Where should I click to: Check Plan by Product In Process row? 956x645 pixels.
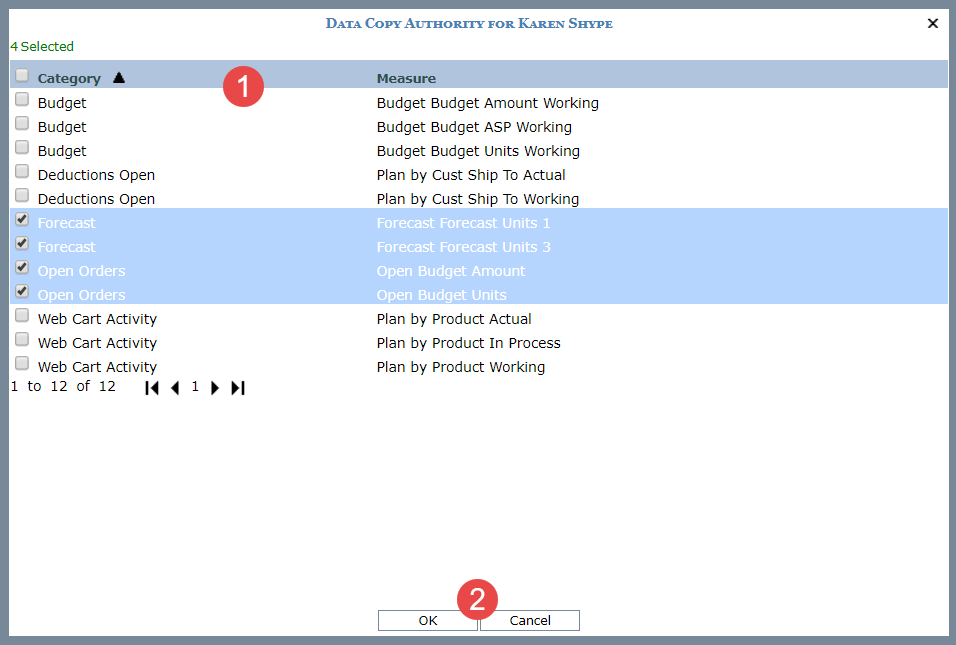click(22, 339)
